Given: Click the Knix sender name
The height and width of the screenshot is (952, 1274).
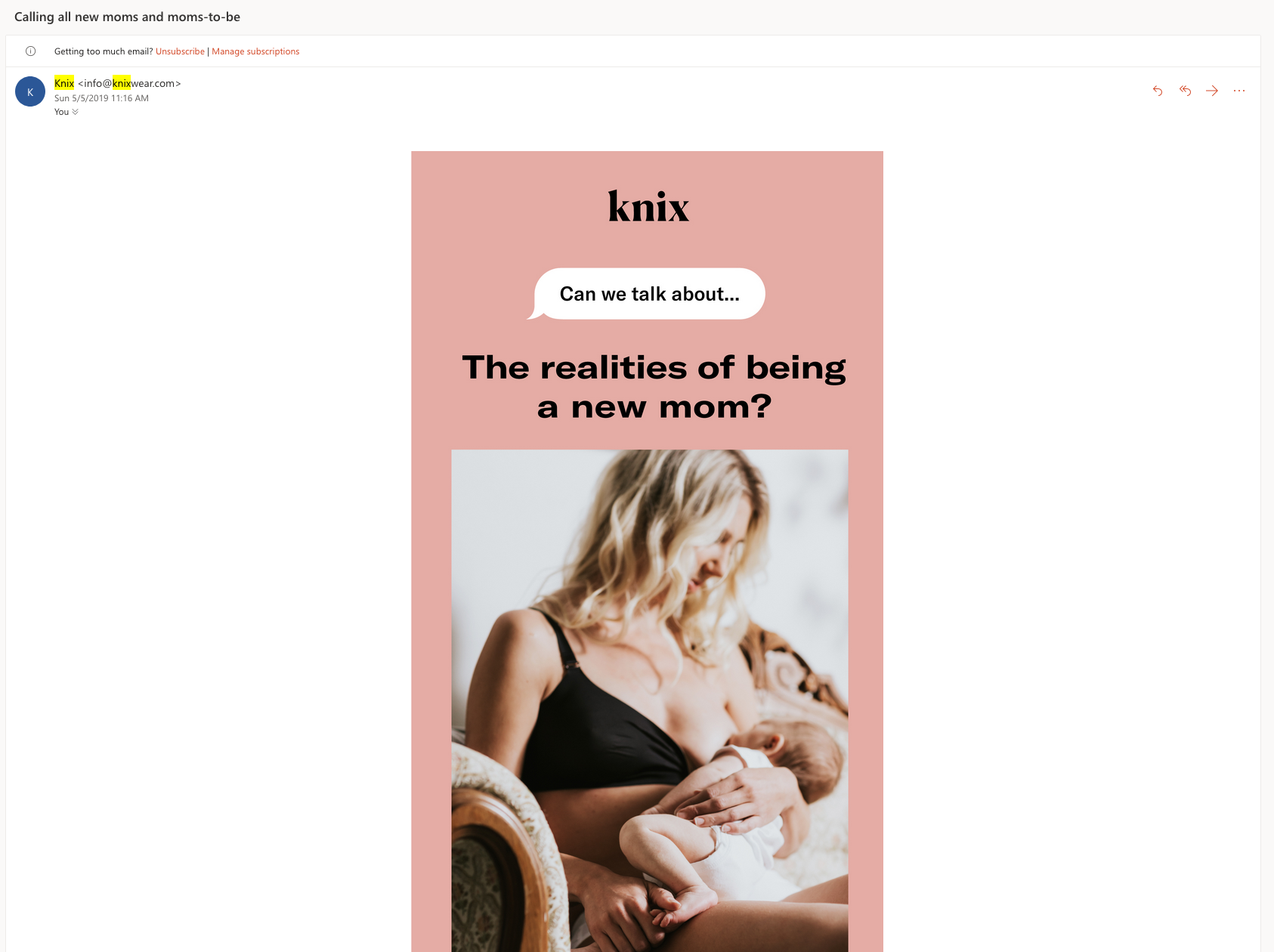Looking at the screenshot, I should coord(64,83).
